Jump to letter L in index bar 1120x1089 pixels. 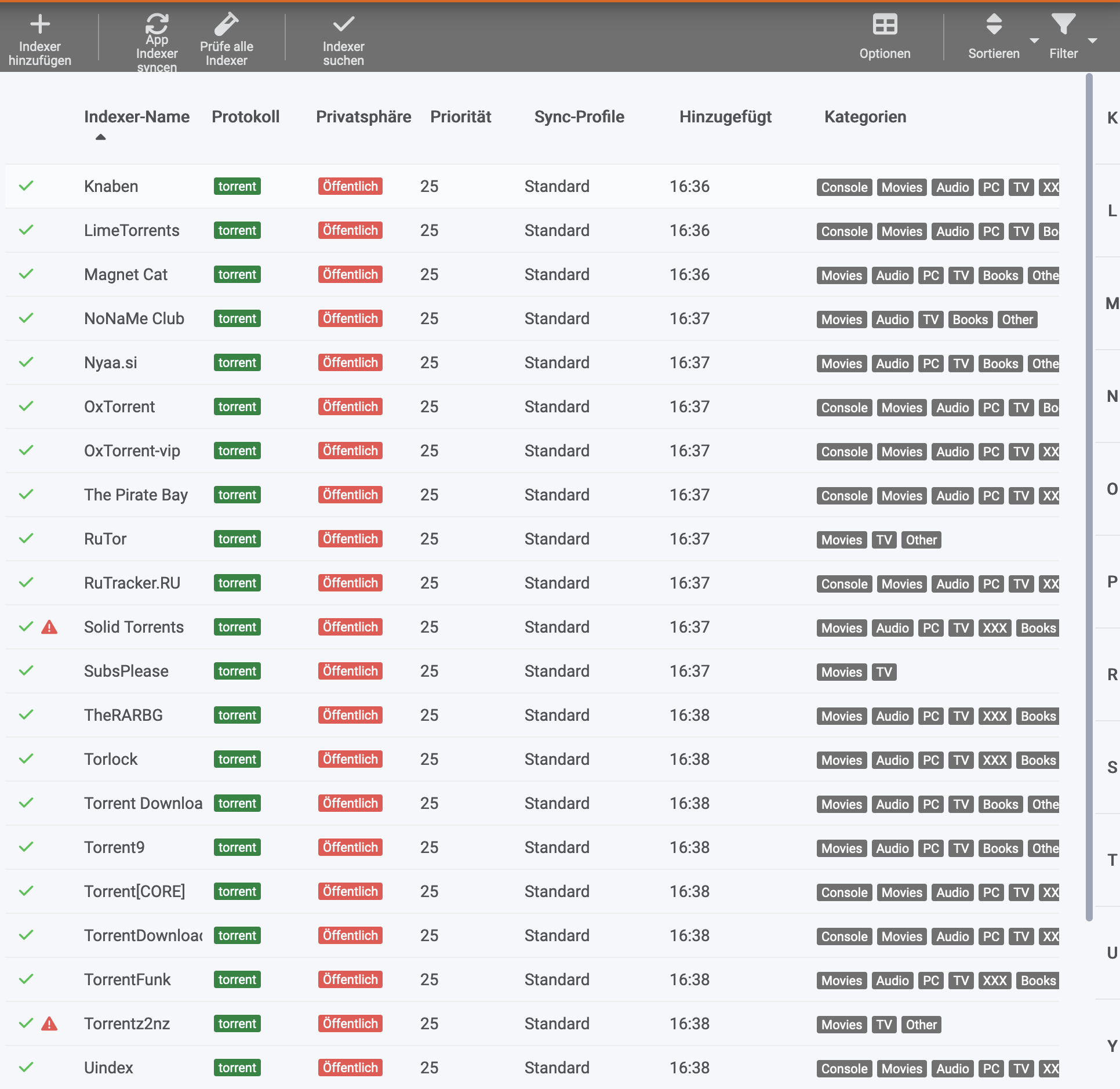pyautogui.click(x=1111, y=210)
